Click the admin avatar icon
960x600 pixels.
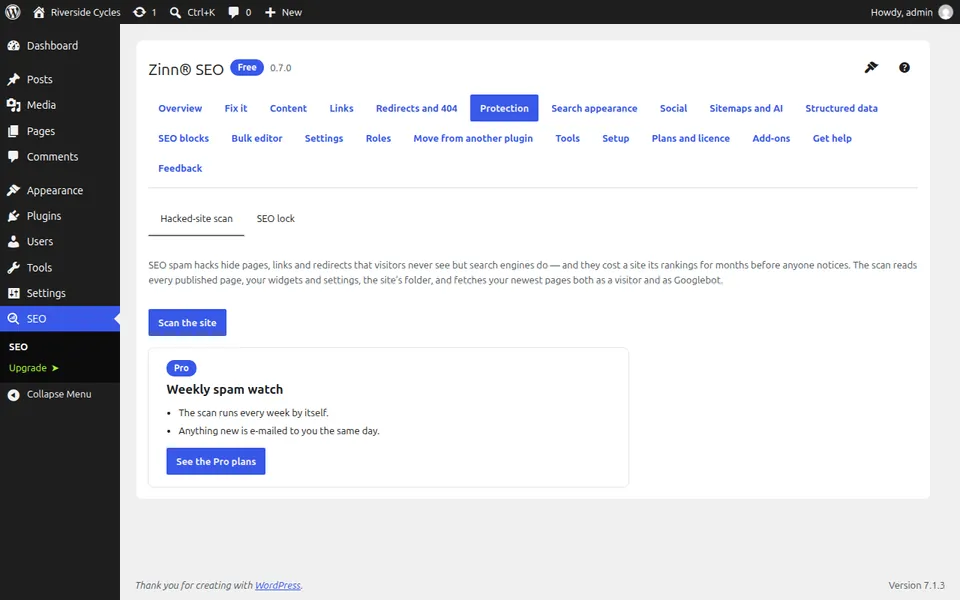click(945, 12)
